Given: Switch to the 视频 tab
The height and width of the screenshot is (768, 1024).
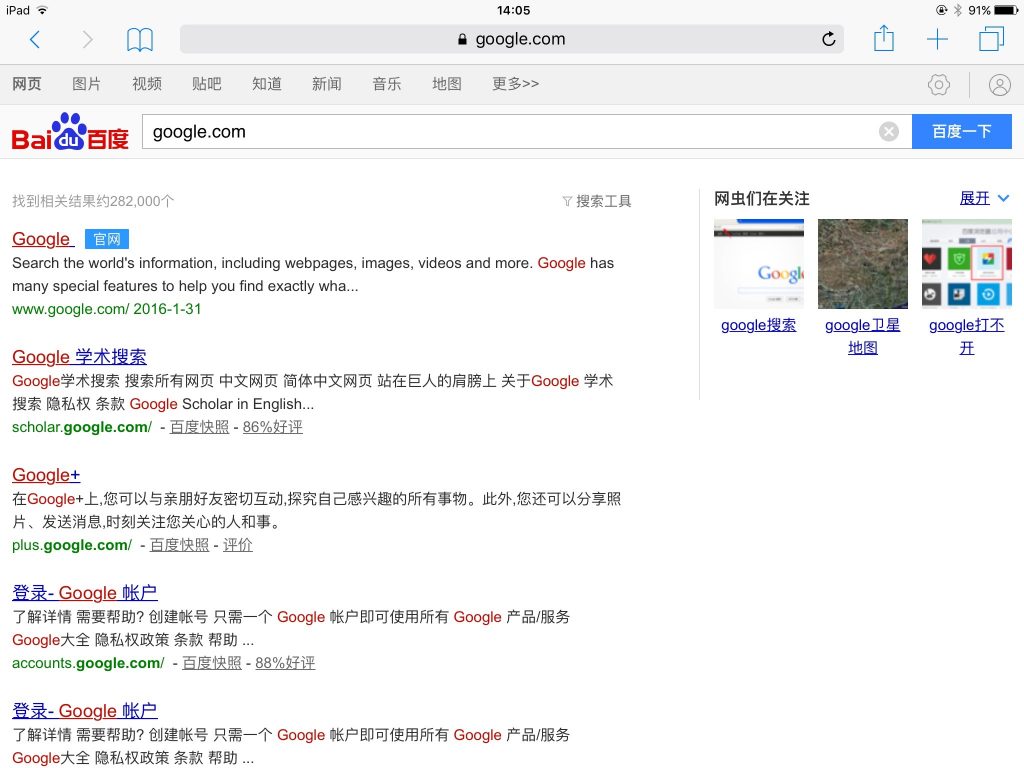Looking at the screenshot, I should click(146, 84).
